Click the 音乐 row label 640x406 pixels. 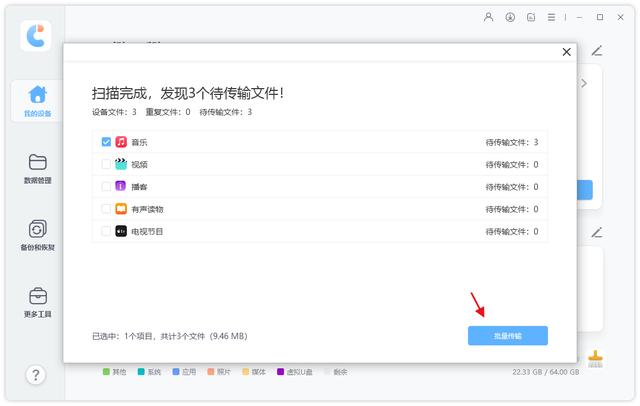click(x=139, y=142)
